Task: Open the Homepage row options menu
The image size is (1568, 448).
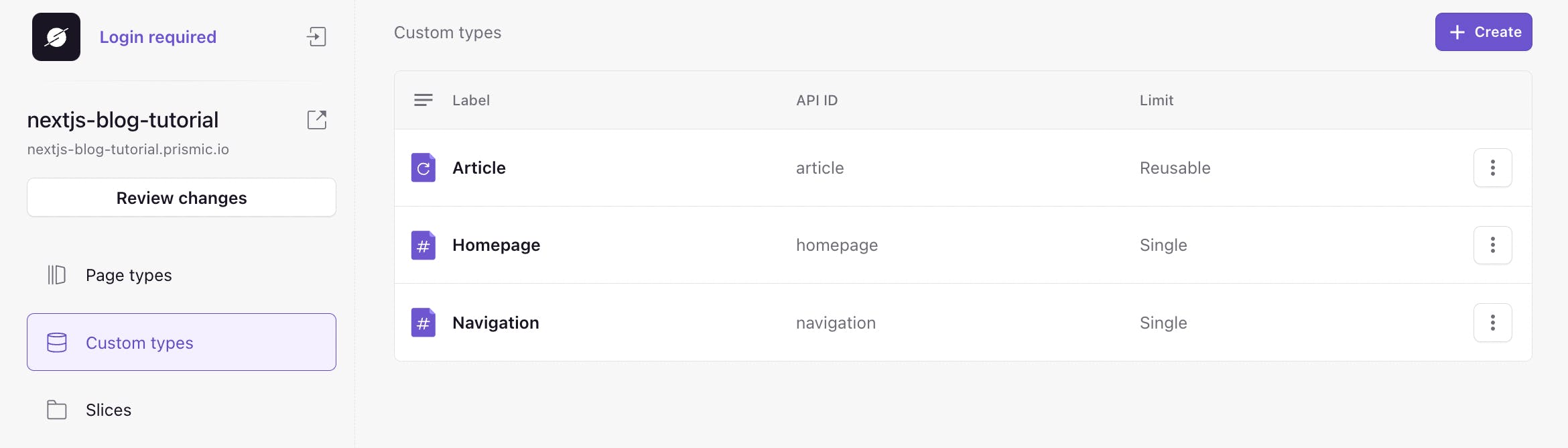Action: 1492,245
